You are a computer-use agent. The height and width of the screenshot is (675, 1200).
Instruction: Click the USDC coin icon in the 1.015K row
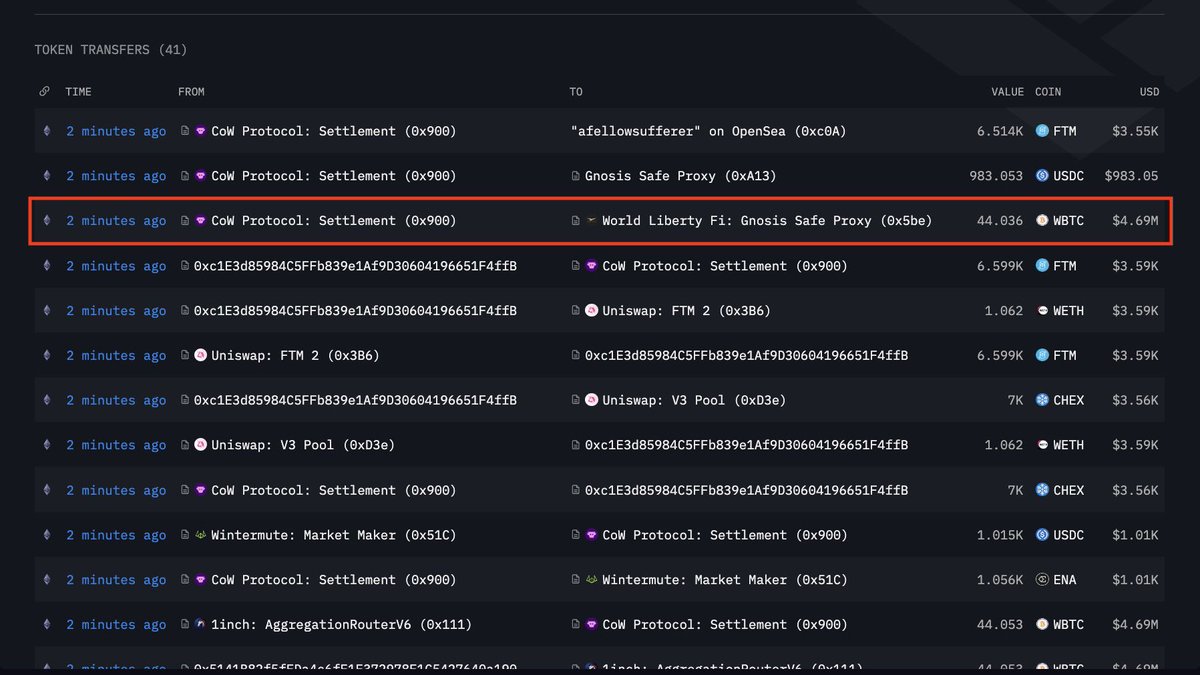pos(1042,535)
